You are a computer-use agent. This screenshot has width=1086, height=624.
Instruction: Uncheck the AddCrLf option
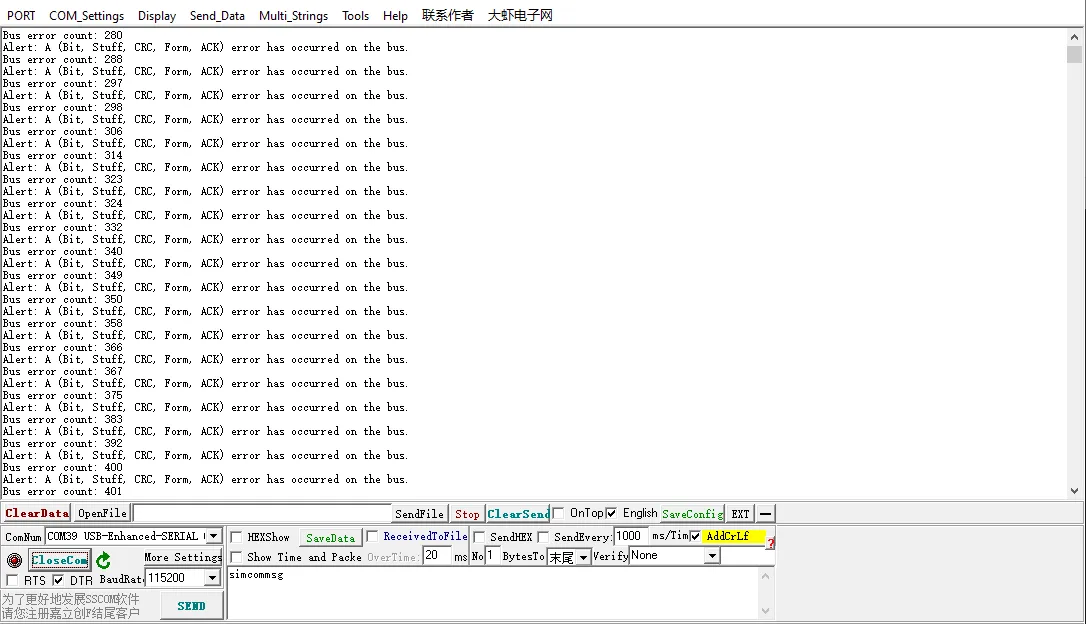tap(696, 536)
